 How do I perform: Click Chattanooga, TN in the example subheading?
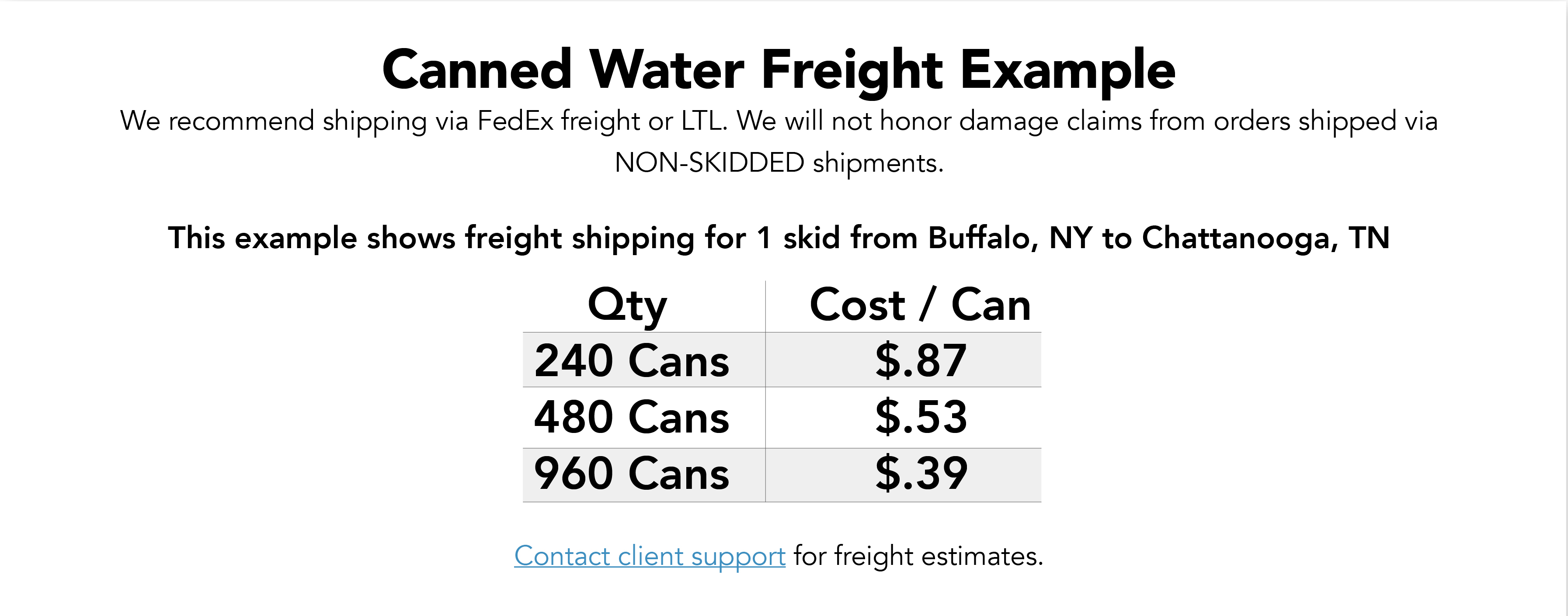coord(1266,238)
